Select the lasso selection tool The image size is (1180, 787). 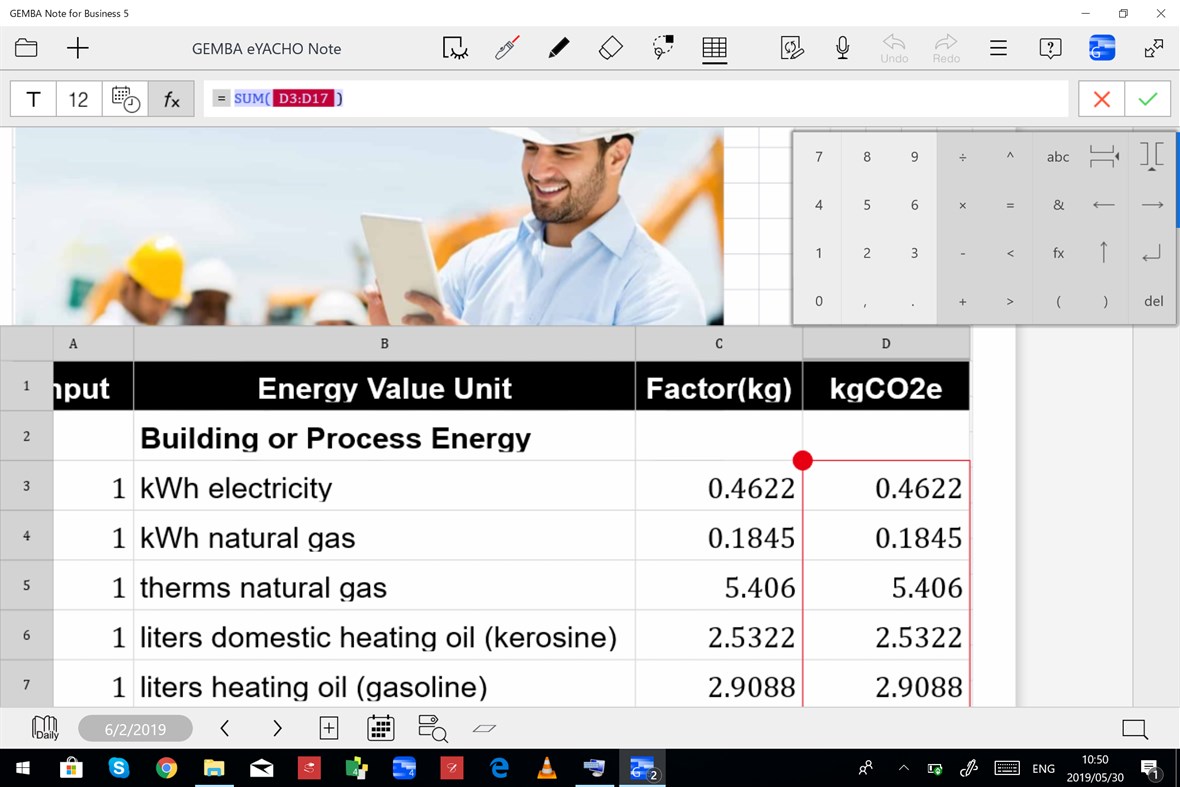(455, 48)
